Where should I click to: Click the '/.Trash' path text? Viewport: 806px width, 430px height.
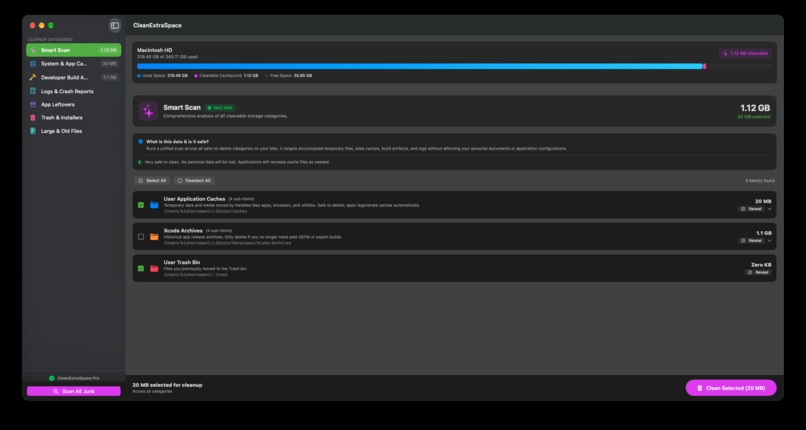[x=195, y=275]
